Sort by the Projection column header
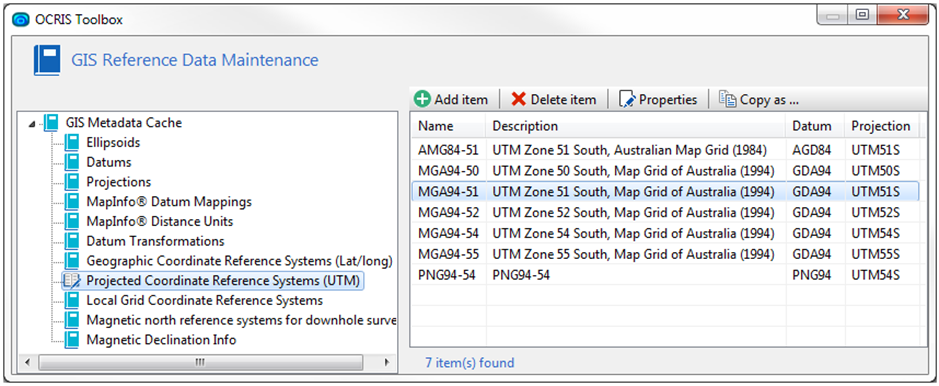 (x=882, y=126)
